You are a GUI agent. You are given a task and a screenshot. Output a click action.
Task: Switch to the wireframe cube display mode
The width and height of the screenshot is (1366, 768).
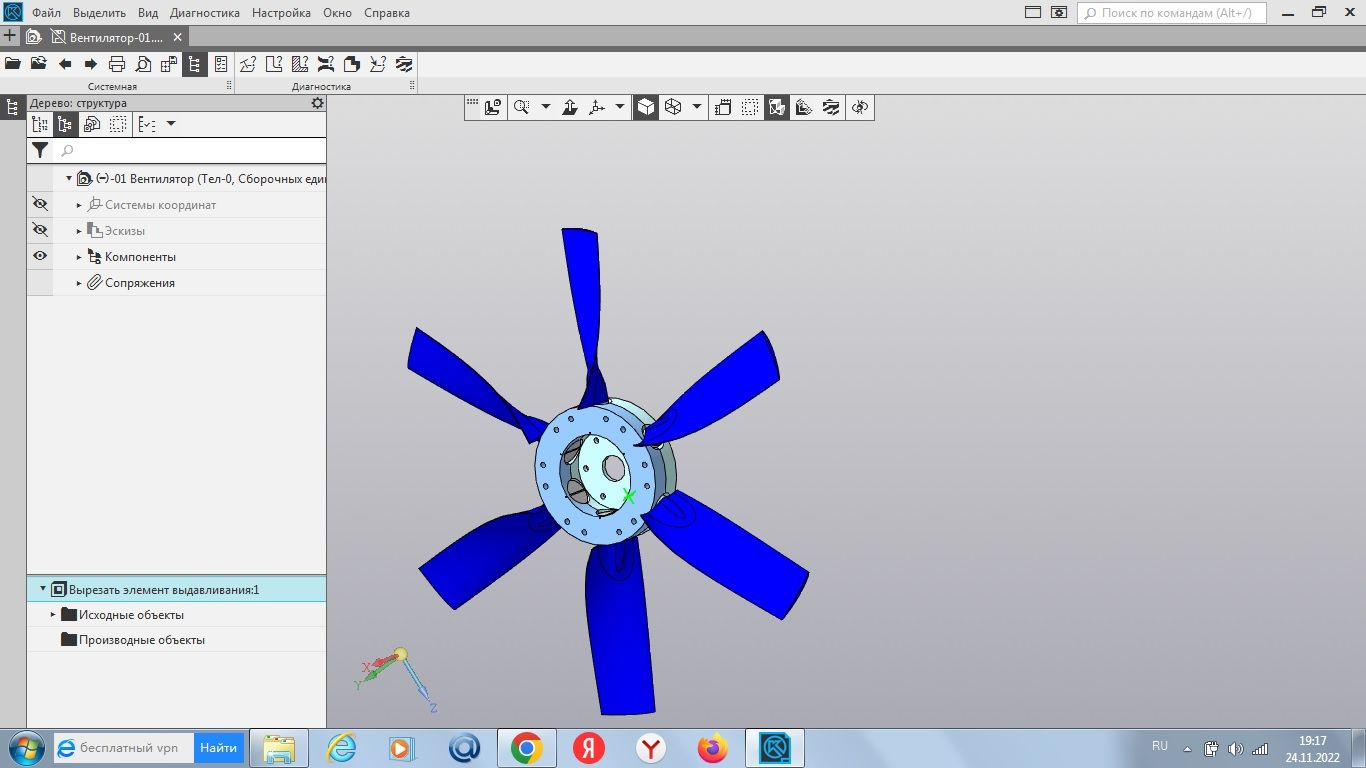point(673,107)
